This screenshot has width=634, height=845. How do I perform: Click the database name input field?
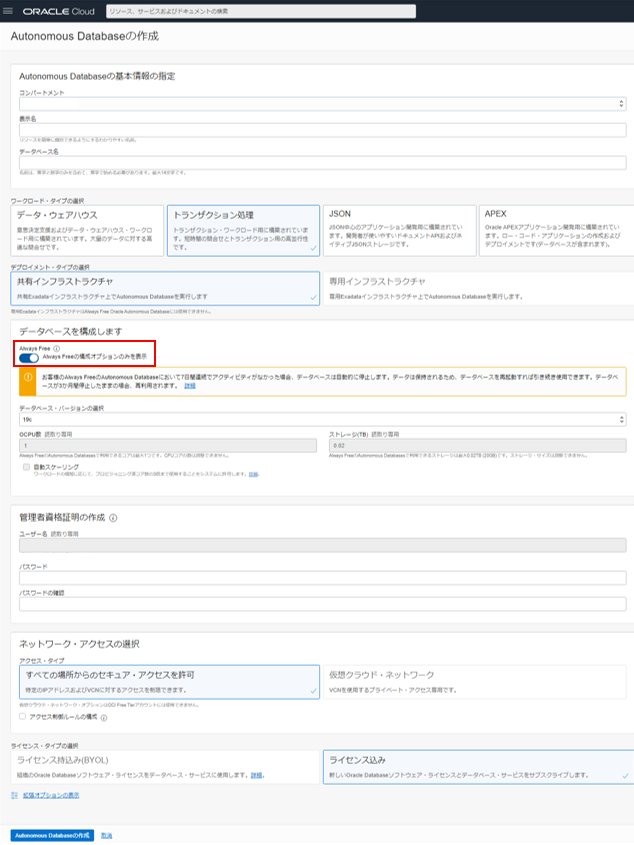tap(322, 163)
